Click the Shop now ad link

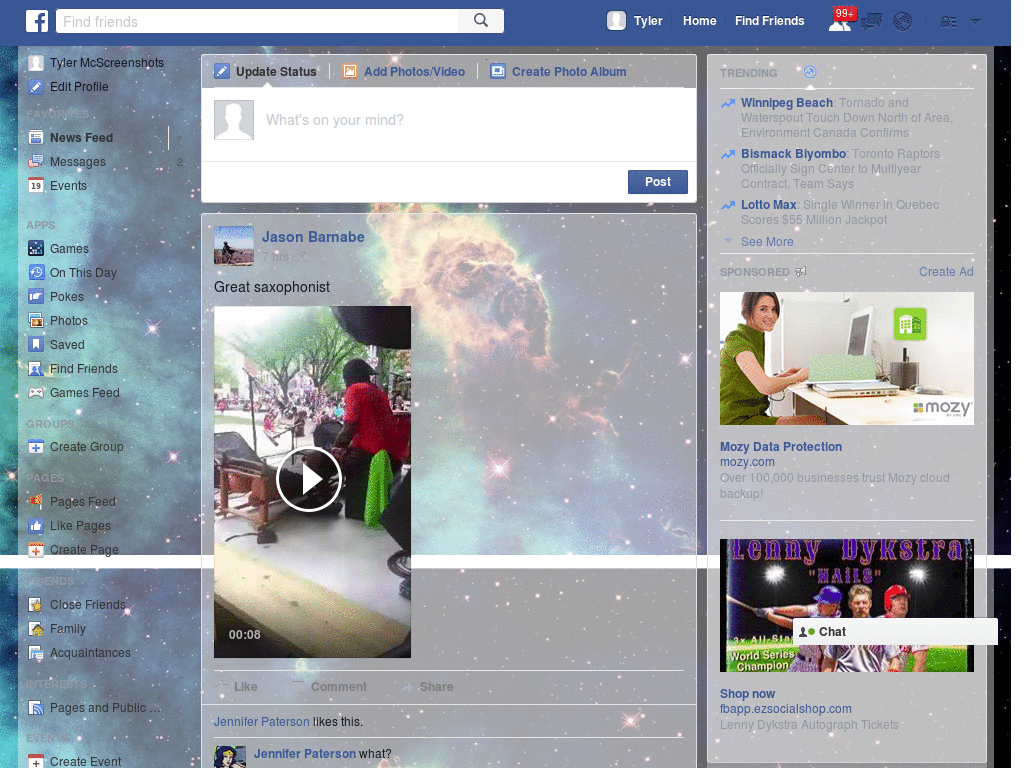coord(747,694)
